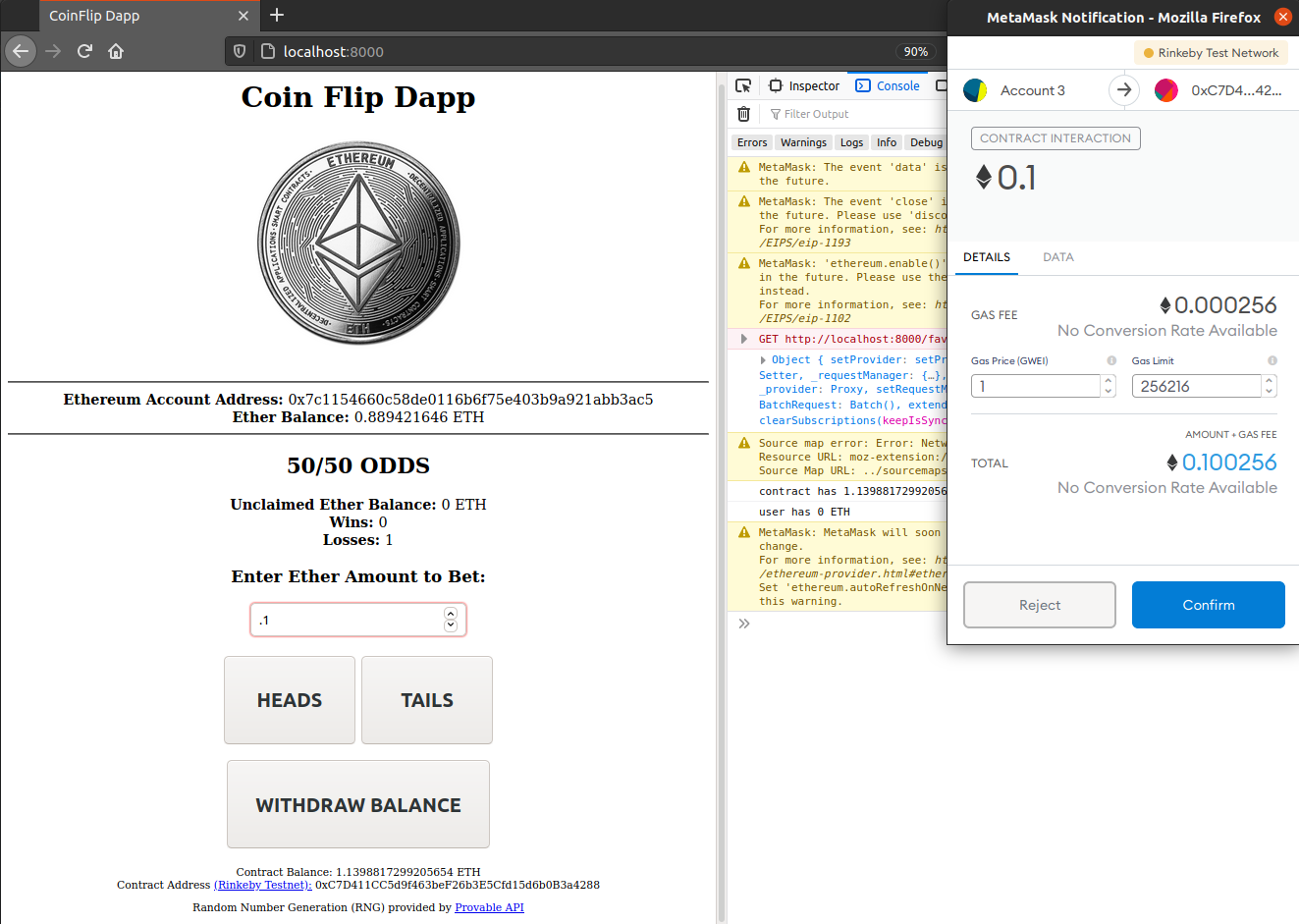This screenshot has height=924, width=1299.
Task: Click the 90% zoom level indicator
Action: pyautogui.click(x=915, y=51)
